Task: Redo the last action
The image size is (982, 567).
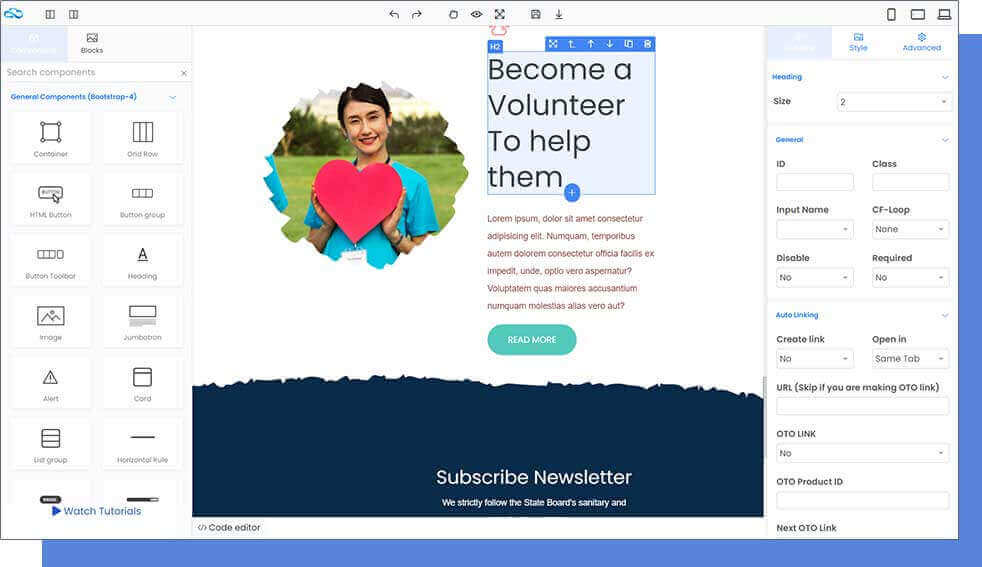Action: 416,14
